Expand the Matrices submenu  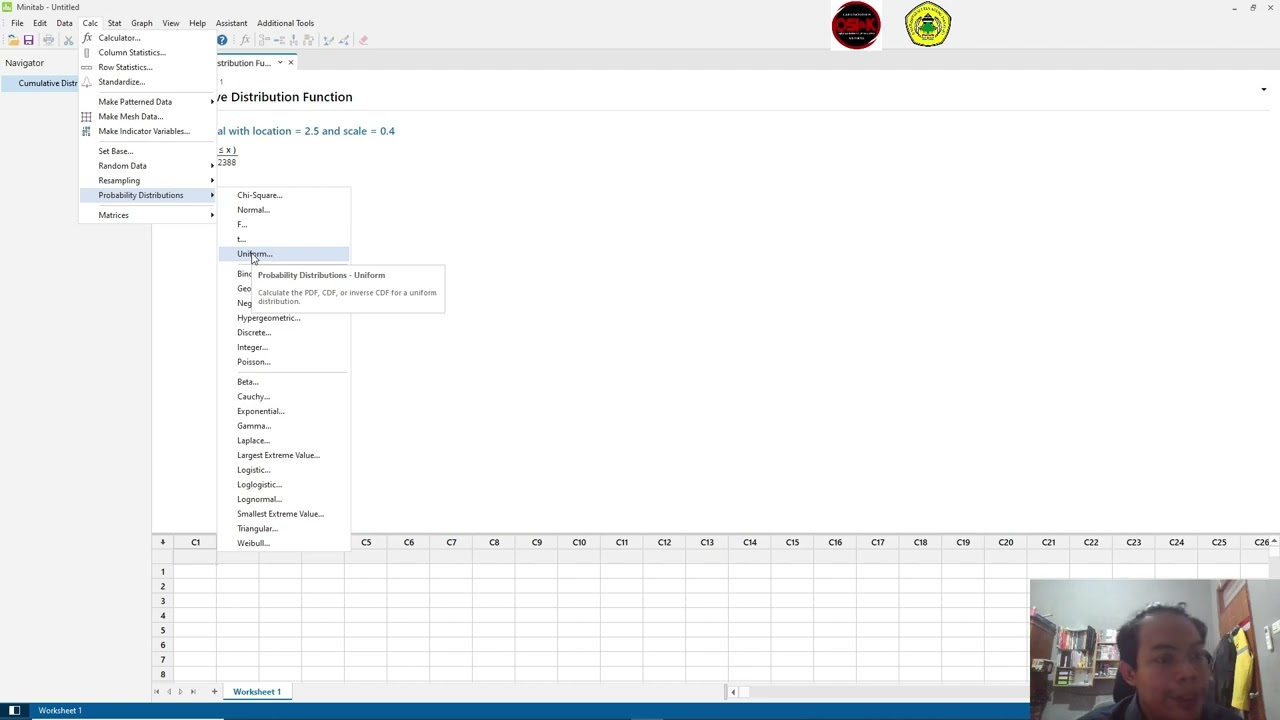pos(148,215)
